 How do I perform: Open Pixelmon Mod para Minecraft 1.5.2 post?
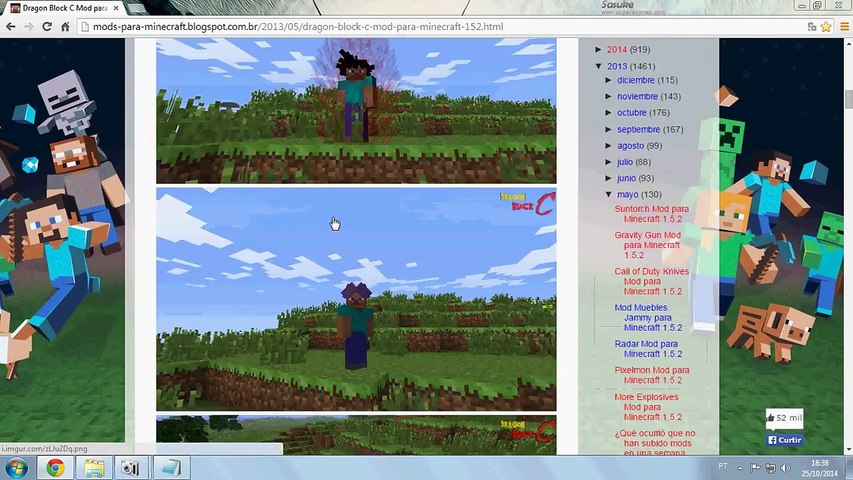[652, 375]
